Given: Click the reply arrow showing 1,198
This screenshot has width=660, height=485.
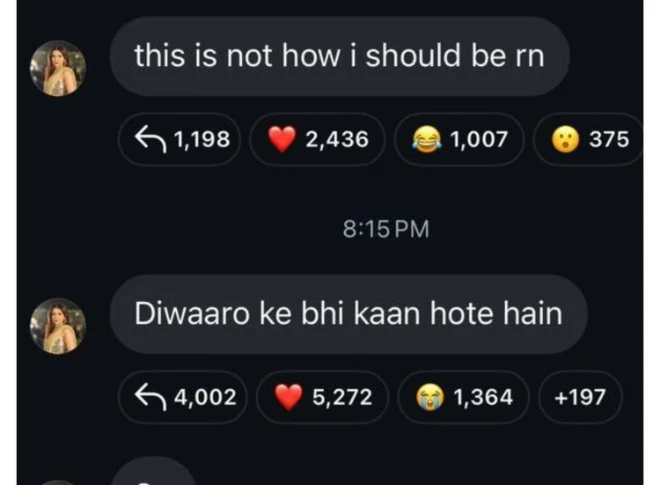Looking at the screenshot, I should (x=180, y=139).
